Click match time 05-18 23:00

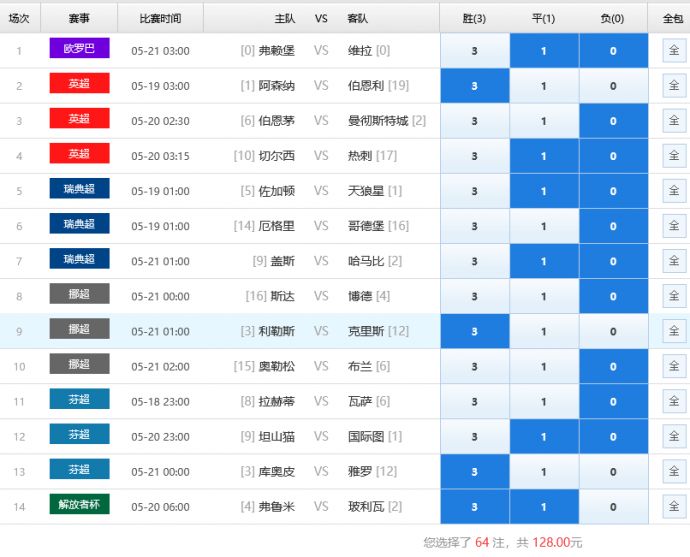coord(160,402)
